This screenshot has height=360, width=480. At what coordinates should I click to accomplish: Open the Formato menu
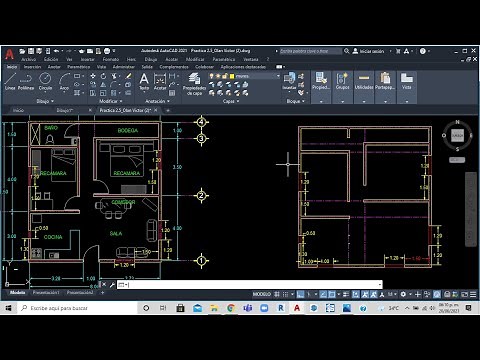coord(111,59)
